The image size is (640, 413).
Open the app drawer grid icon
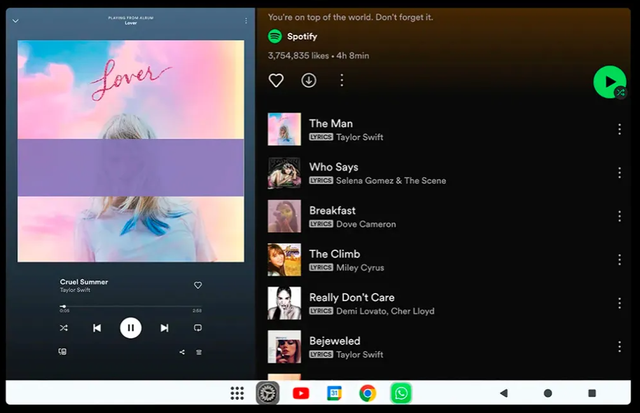pyautogui.click(x=237, y=393)
